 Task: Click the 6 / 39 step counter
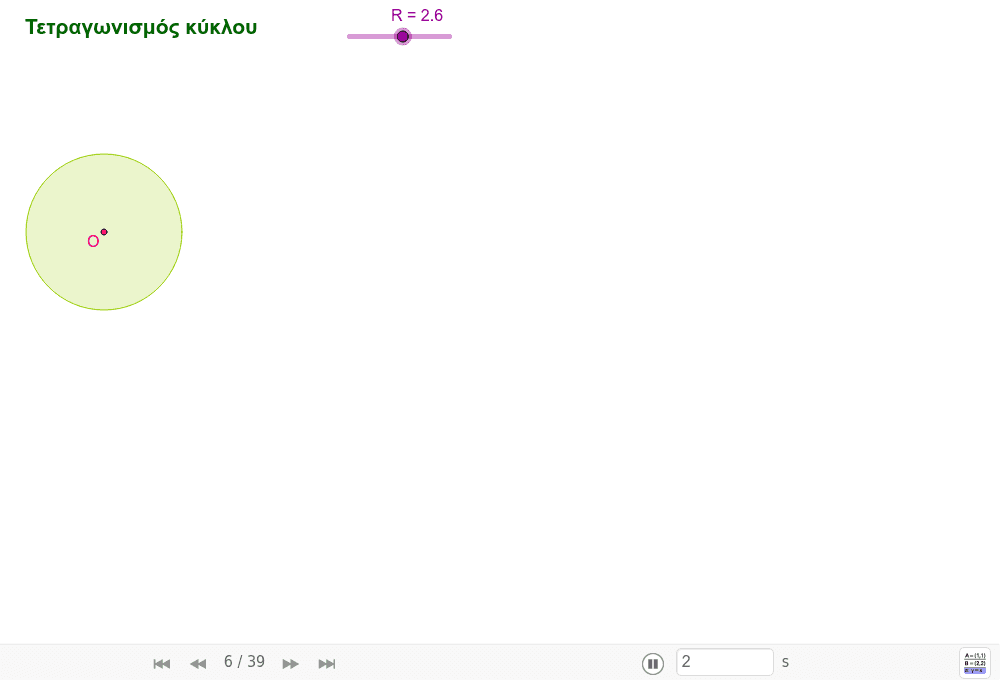[244, 662]
